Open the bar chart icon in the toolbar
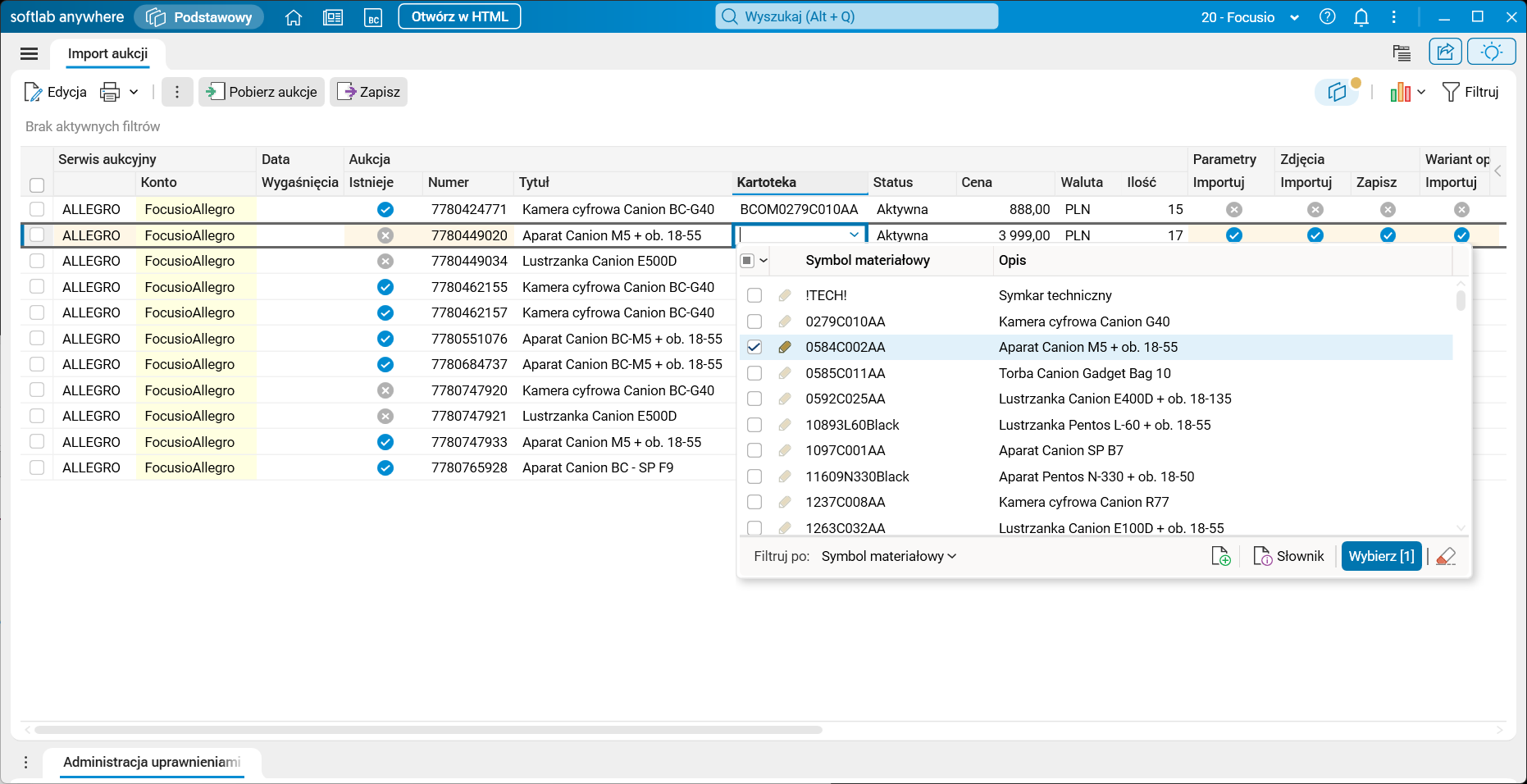Image resolution: width=1527 pixels, height=784 pixels. pos(1400,92)
